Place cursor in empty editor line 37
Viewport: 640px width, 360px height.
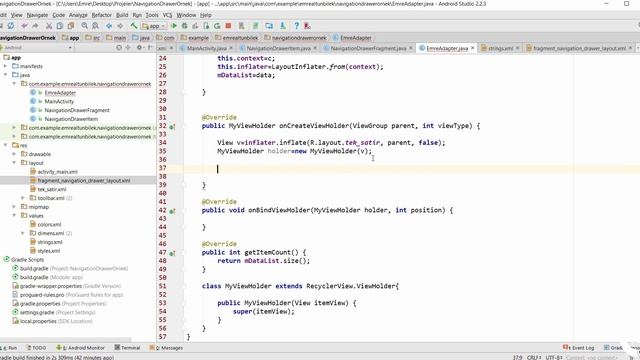point(411,169)
